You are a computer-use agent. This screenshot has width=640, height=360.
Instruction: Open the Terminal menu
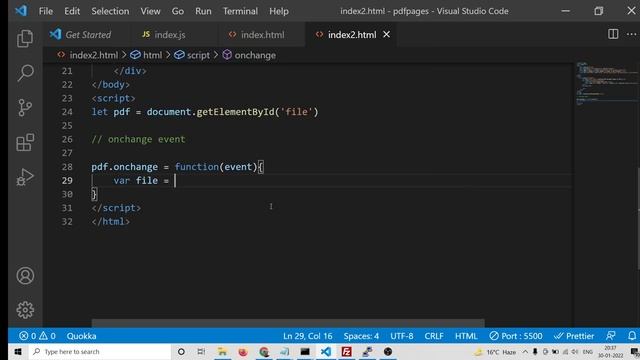(240, 11)
